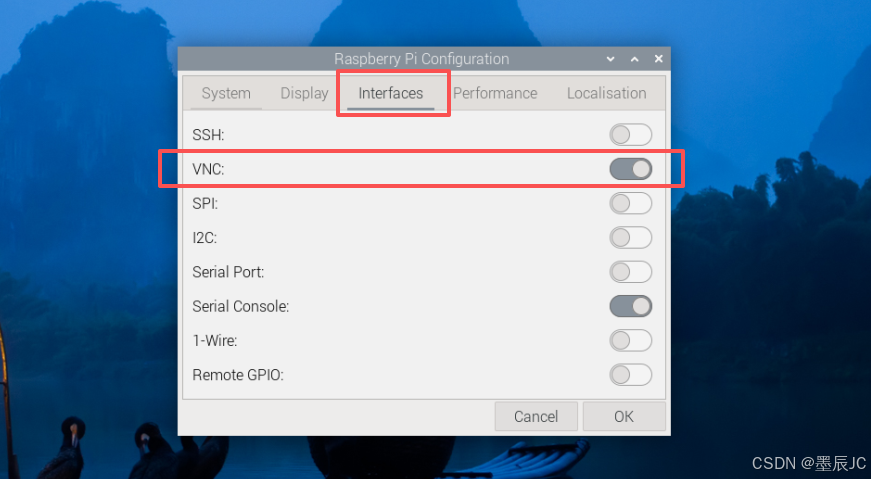871x479 pixels.
Task: Open the Display tab
Action: click(304, 93)
